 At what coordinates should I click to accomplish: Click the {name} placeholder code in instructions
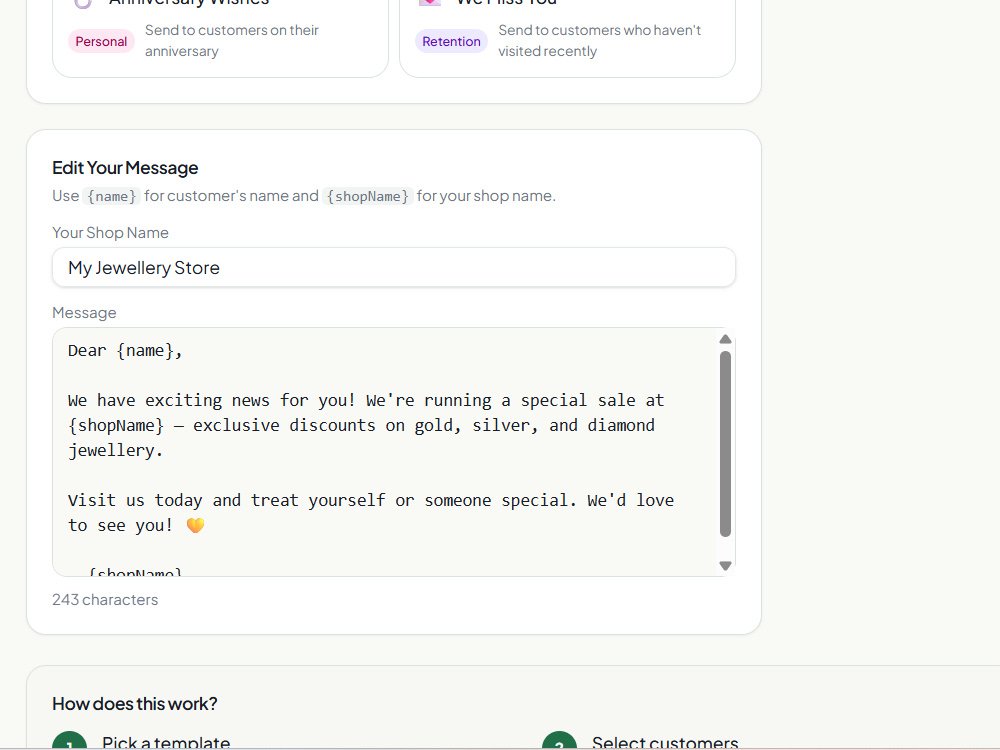point(112,196)
